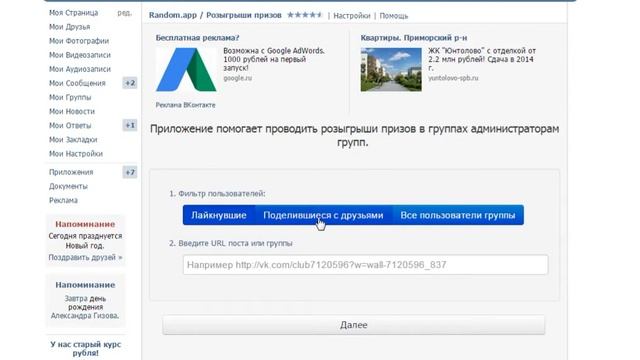Click google.ru ad link
This screenshot has width=640, height=360.
pos(238,78)
